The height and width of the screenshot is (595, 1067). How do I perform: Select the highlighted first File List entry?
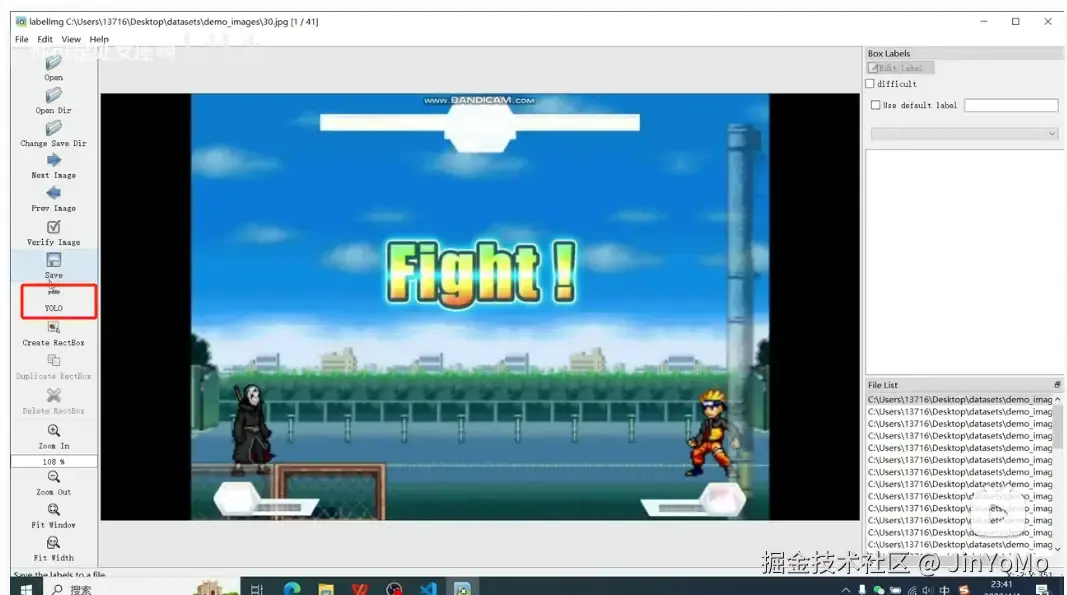pos(959,400)
